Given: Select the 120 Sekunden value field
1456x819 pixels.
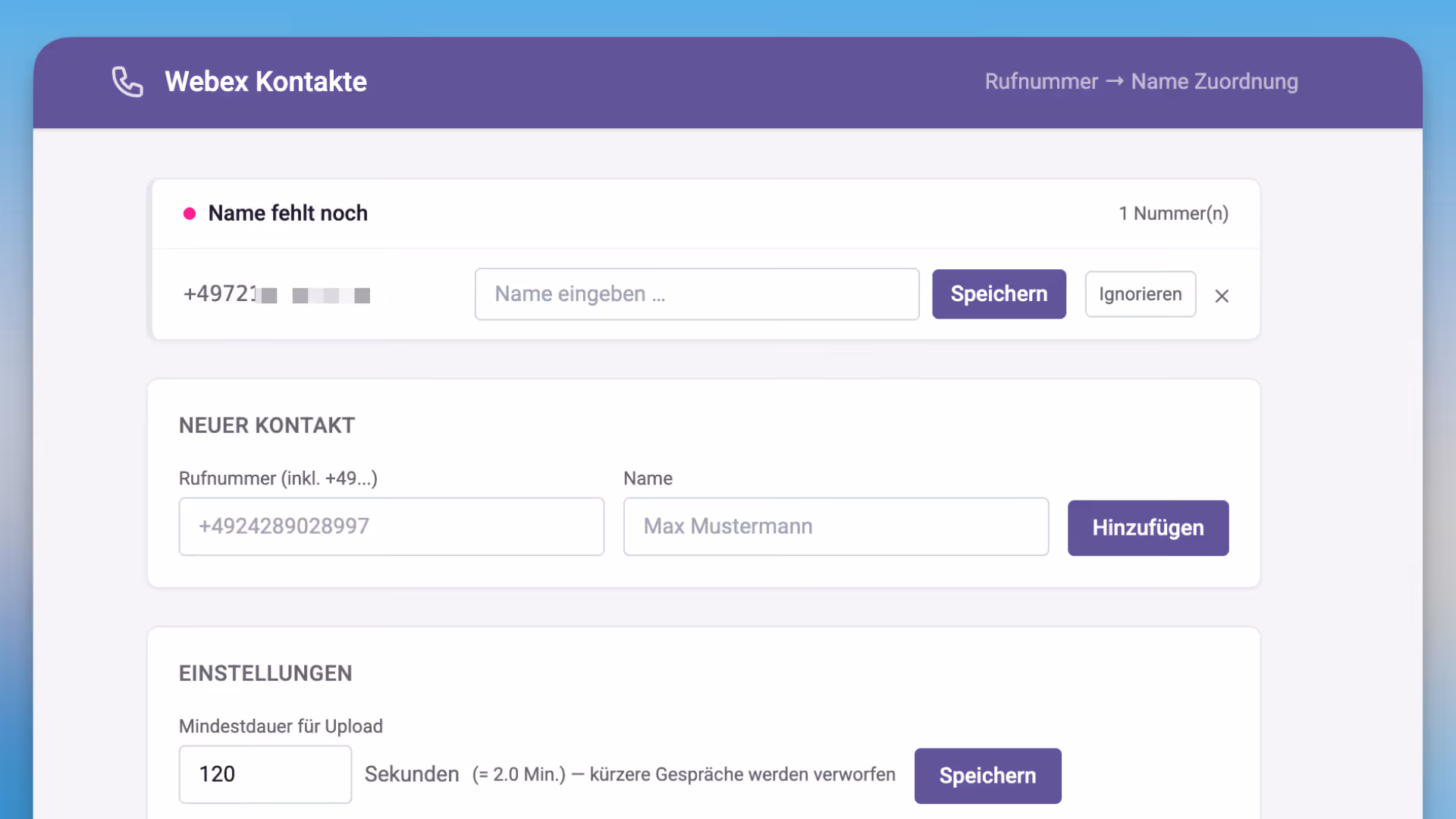Looking at the screenshot, I should coord(265,774).
